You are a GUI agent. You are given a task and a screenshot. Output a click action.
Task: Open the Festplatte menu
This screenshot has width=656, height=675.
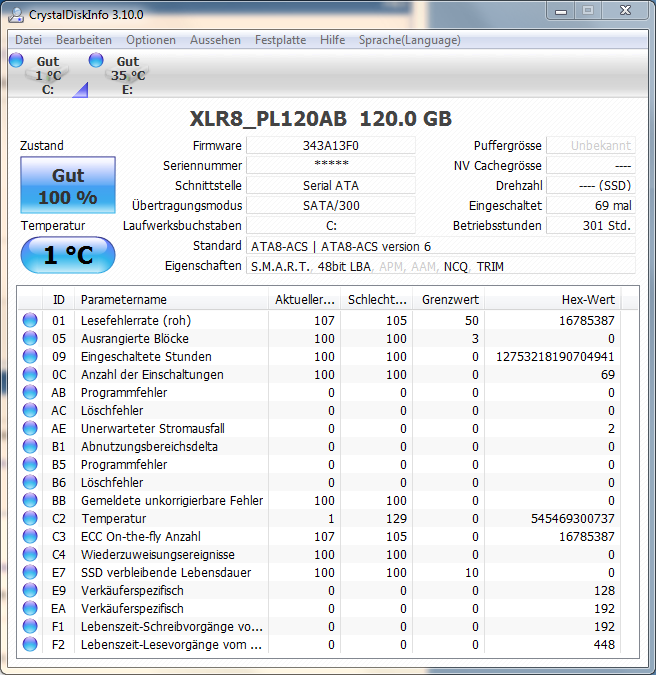click(280, 40)
